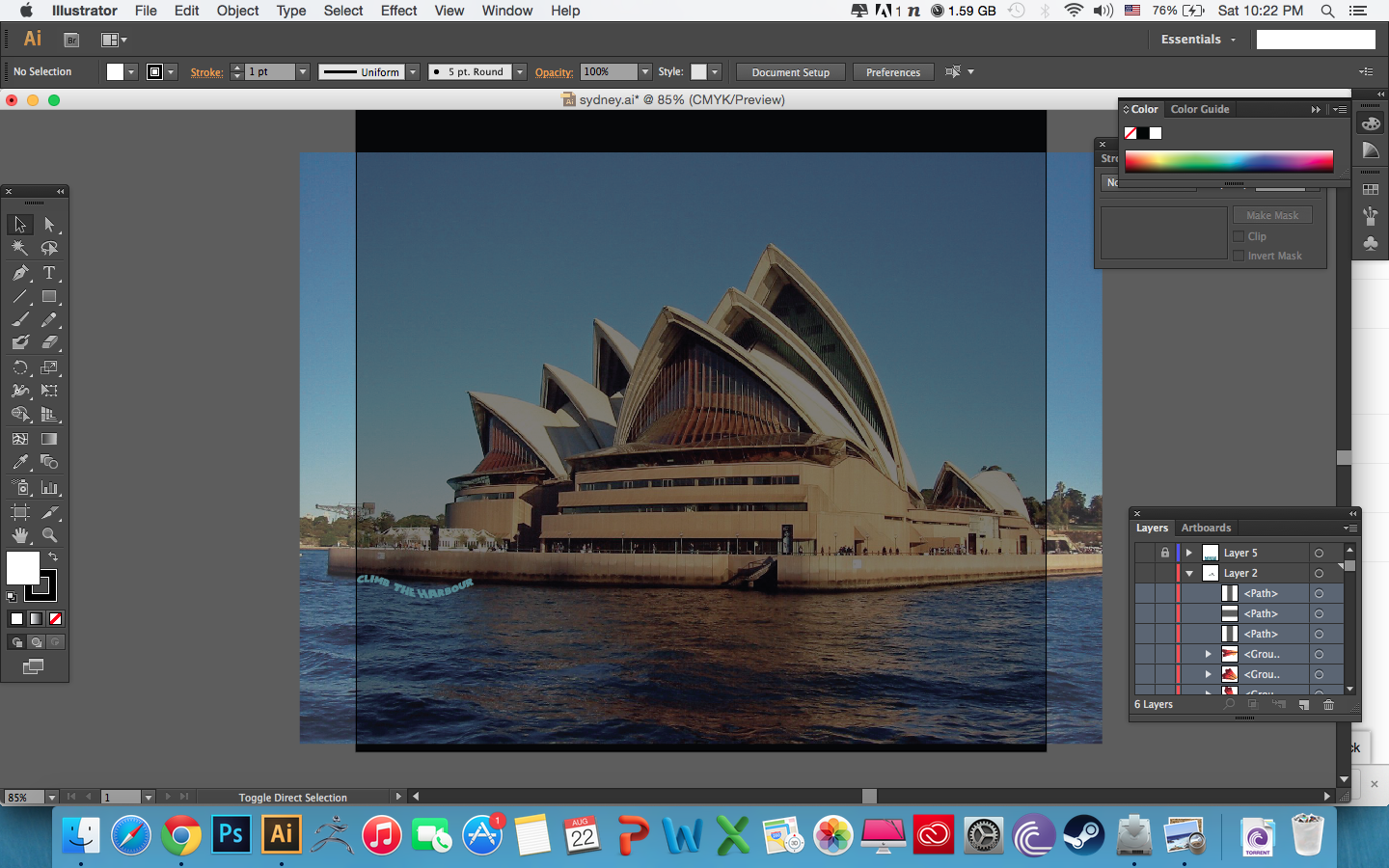Choose the Zoom tool magnifier
Image resolution: width=1389 pixels, height=868 pixels.
pyautogui.click(x=49, y=535)
